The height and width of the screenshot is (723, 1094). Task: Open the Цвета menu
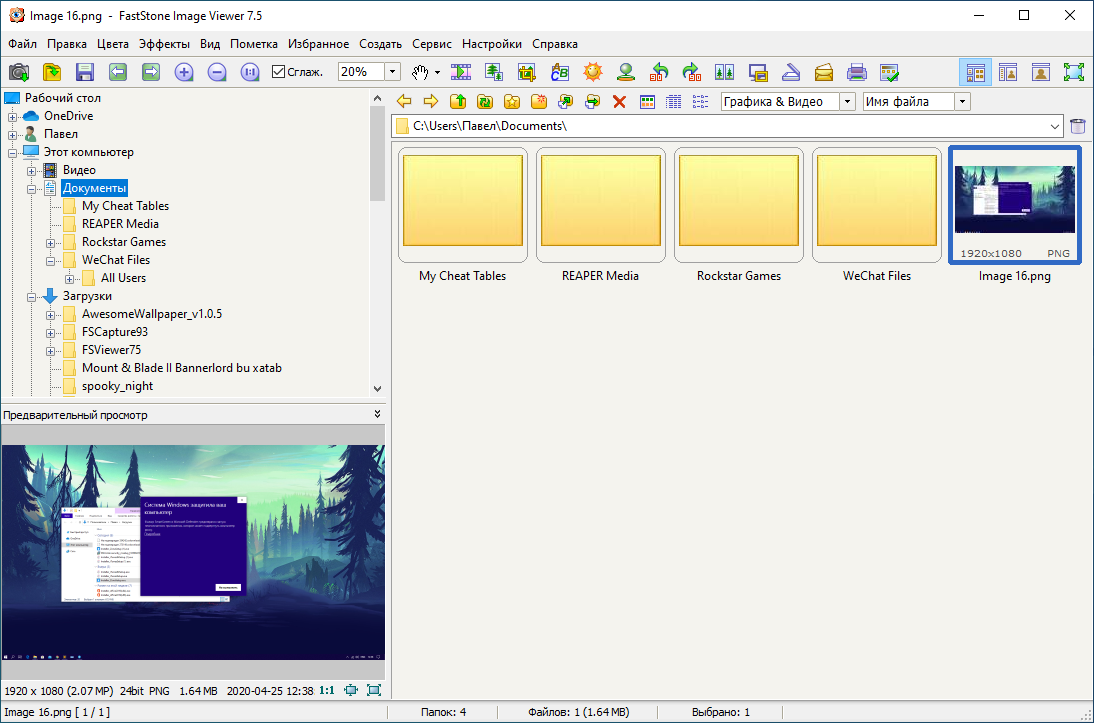pos(113,44)
